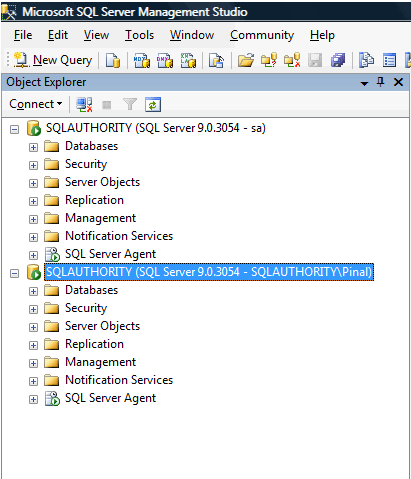The width and height of the screenshot is (411, 479).
Task: Close the Object Explorer panel
Action: (398, 82)
